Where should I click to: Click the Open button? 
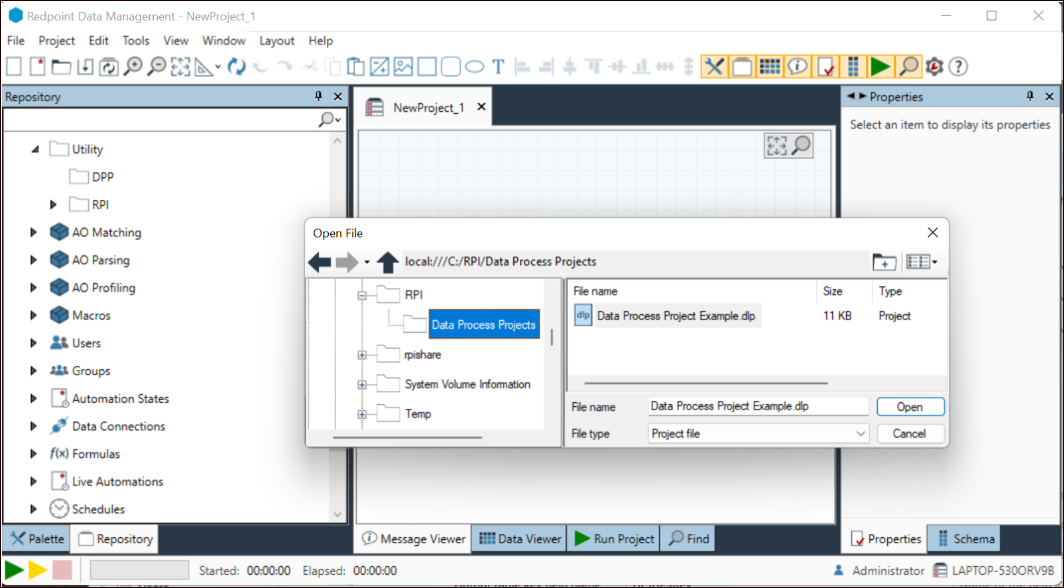pyautogui.click(x=910, y=407)
